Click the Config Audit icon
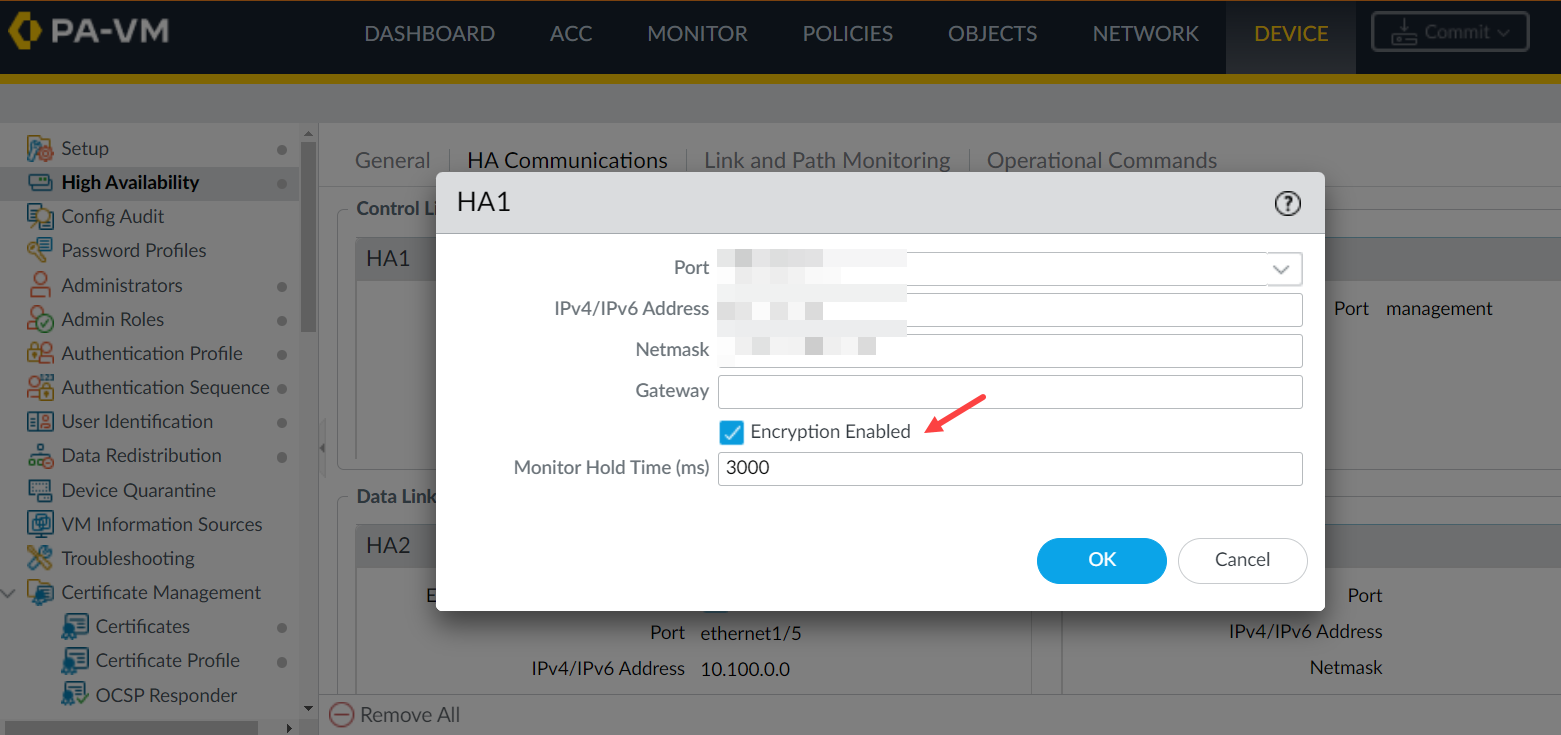Screen dimensions: 1561x735 40,217
